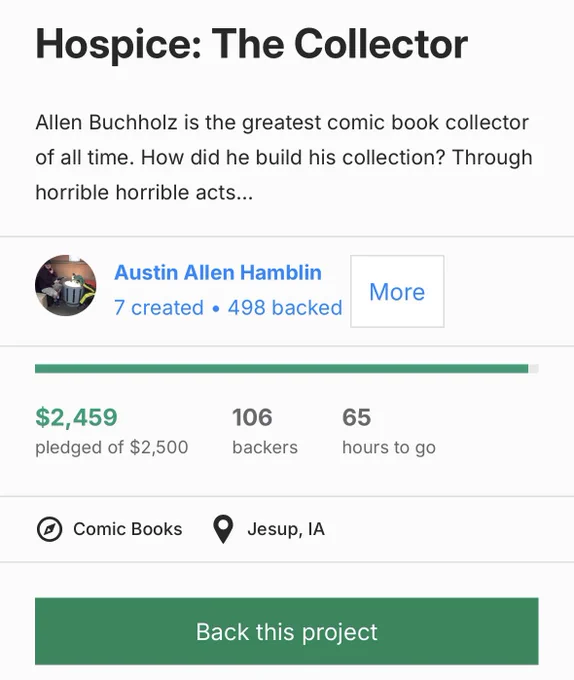Select the Jesup, IA location
The image size is (574, 680).
(x=286, y=529)
